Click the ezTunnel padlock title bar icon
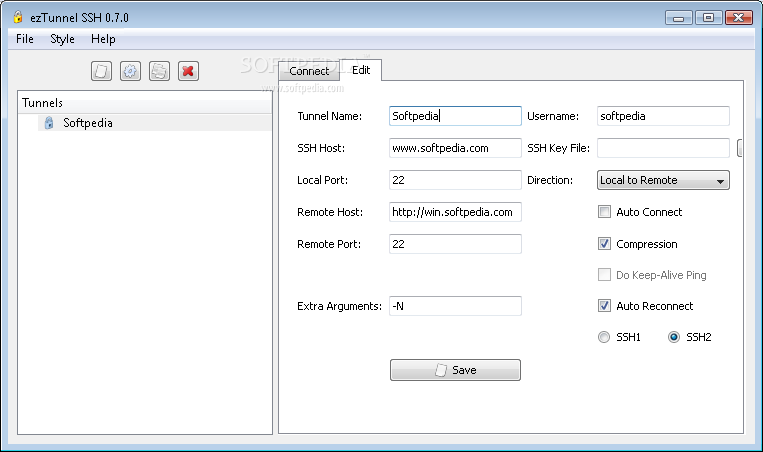This screenshot has width=763, height=452. (18, 17)
